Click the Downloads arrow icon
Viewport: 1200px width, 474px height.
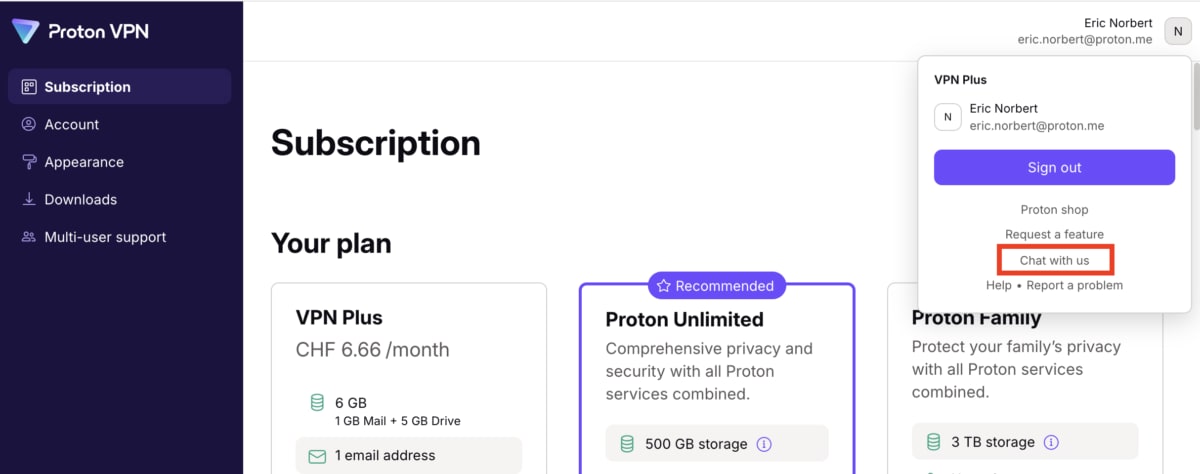tap(29, 200)
